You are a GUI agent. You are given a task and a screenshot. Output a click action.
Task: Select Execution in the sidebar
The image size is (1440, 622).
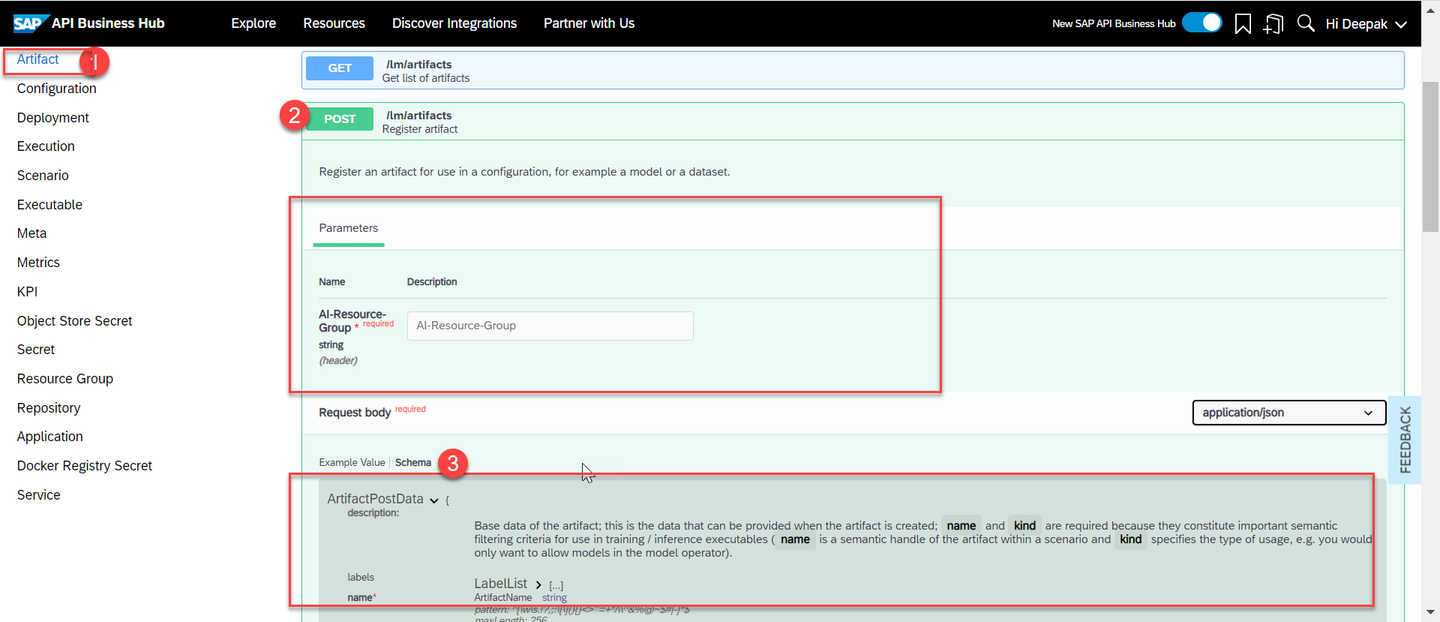(46, 146)
